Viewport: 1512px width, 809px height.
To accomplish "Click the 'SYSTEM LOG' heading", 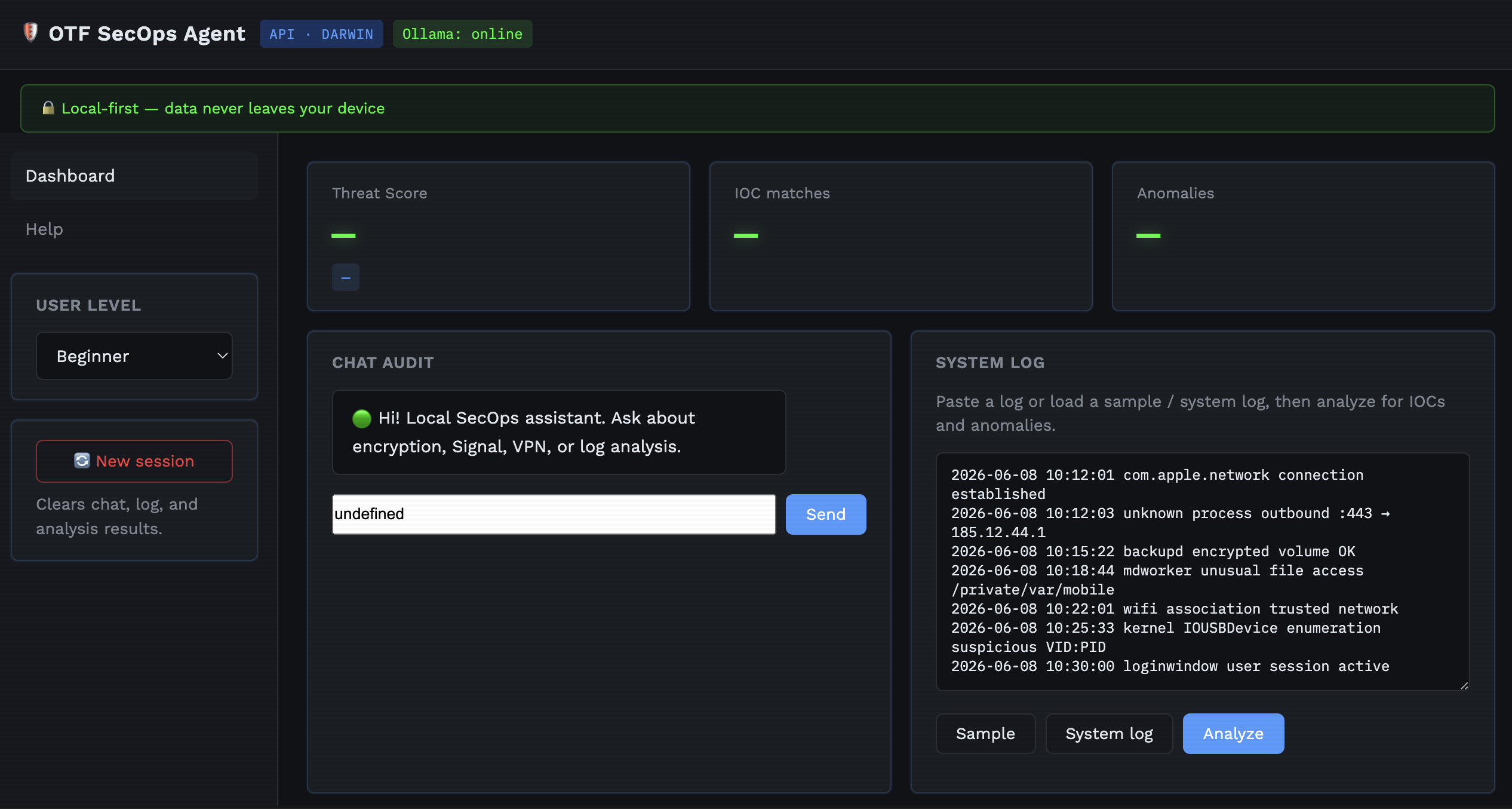I will (990, 363).
